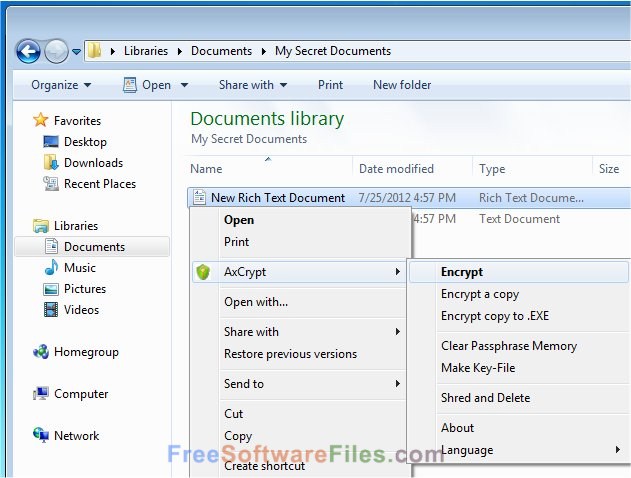Click the Videos film icon

51,309
